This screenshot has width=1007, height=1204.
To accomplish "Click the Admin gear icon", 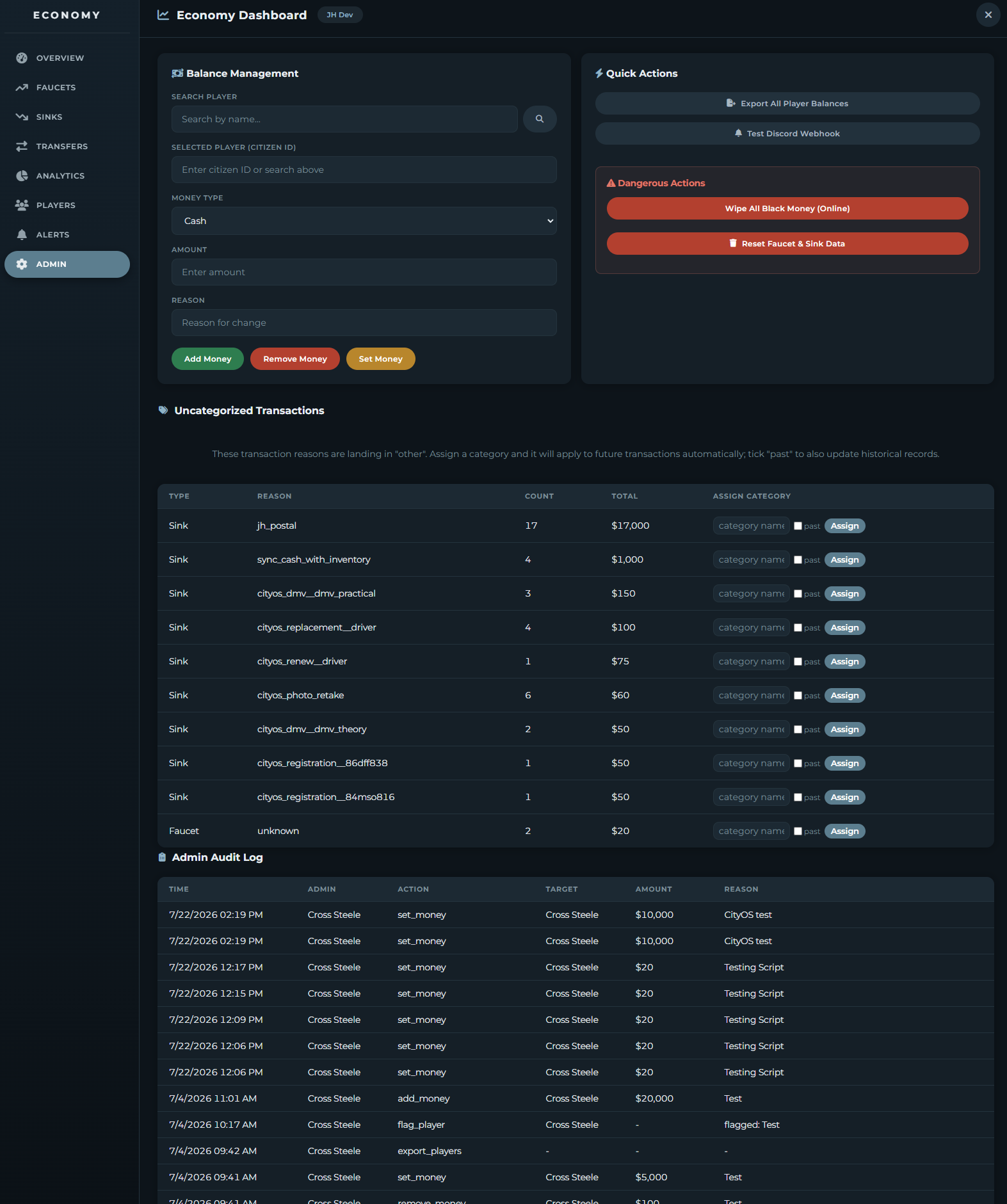I will coord(22,264).
